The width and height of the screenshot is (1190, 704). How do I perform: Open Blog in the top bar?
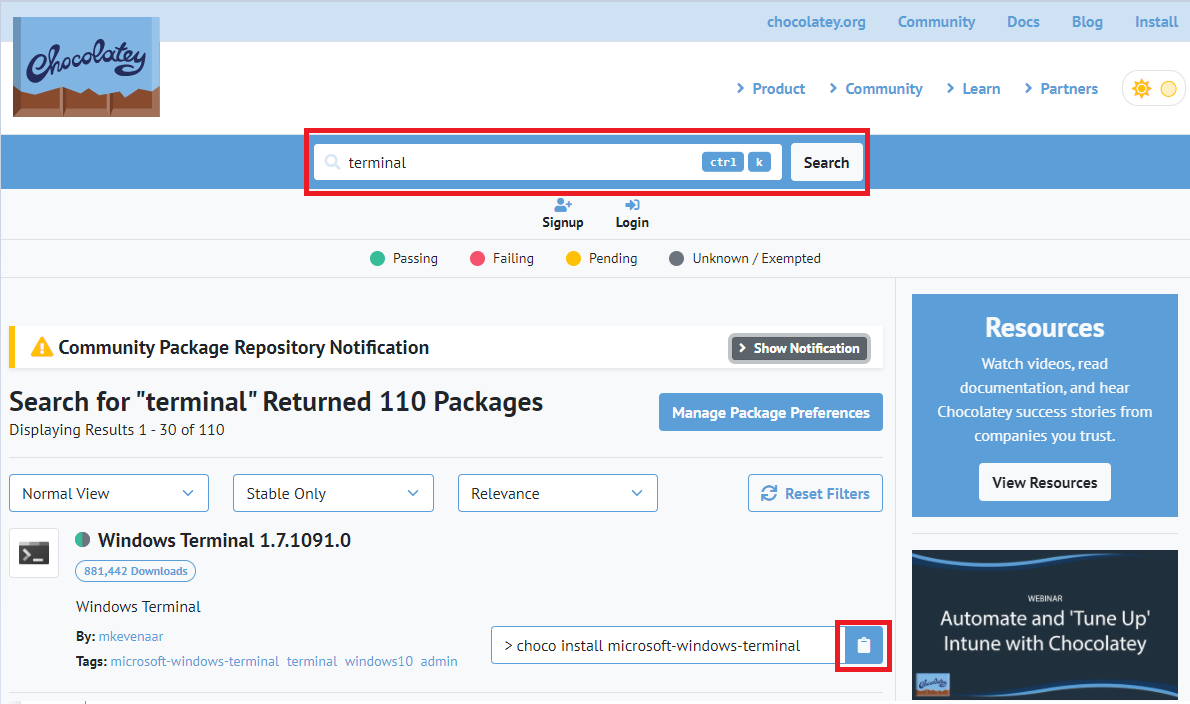click(x=1087, y=22)
